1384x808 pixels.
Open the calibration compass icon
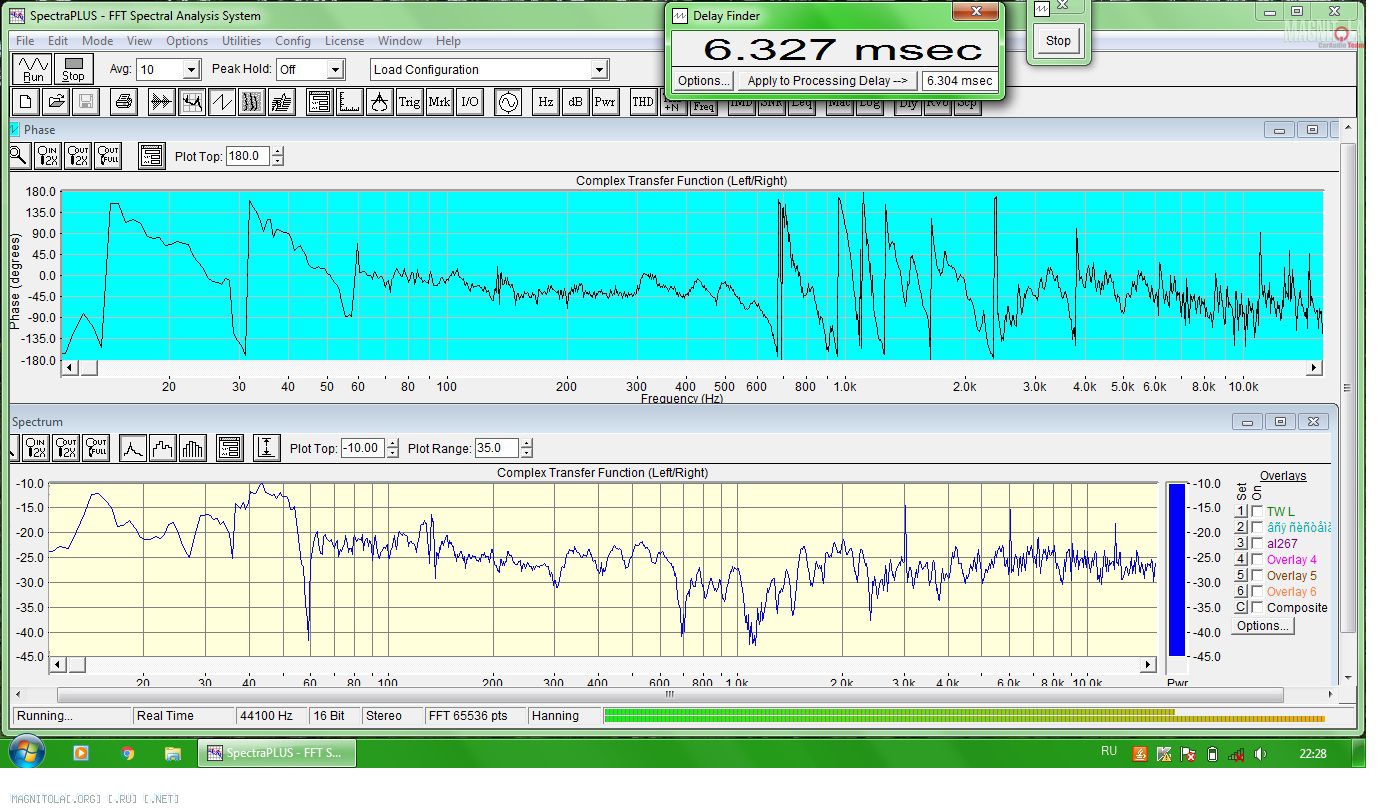click(380, 101)
